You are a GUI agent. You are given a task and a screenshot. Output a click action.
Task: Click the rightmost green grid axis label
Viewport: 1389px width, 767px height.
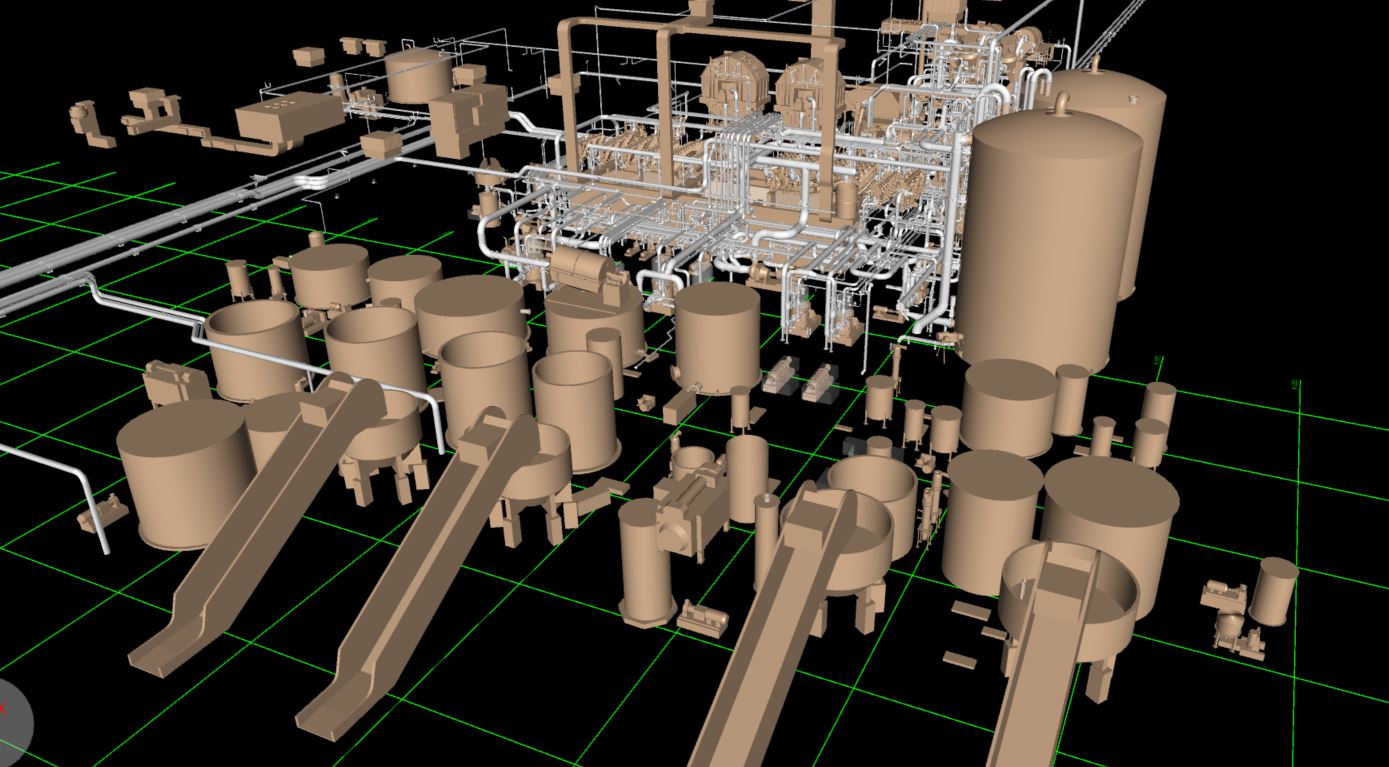click(x=1296, y=384)
